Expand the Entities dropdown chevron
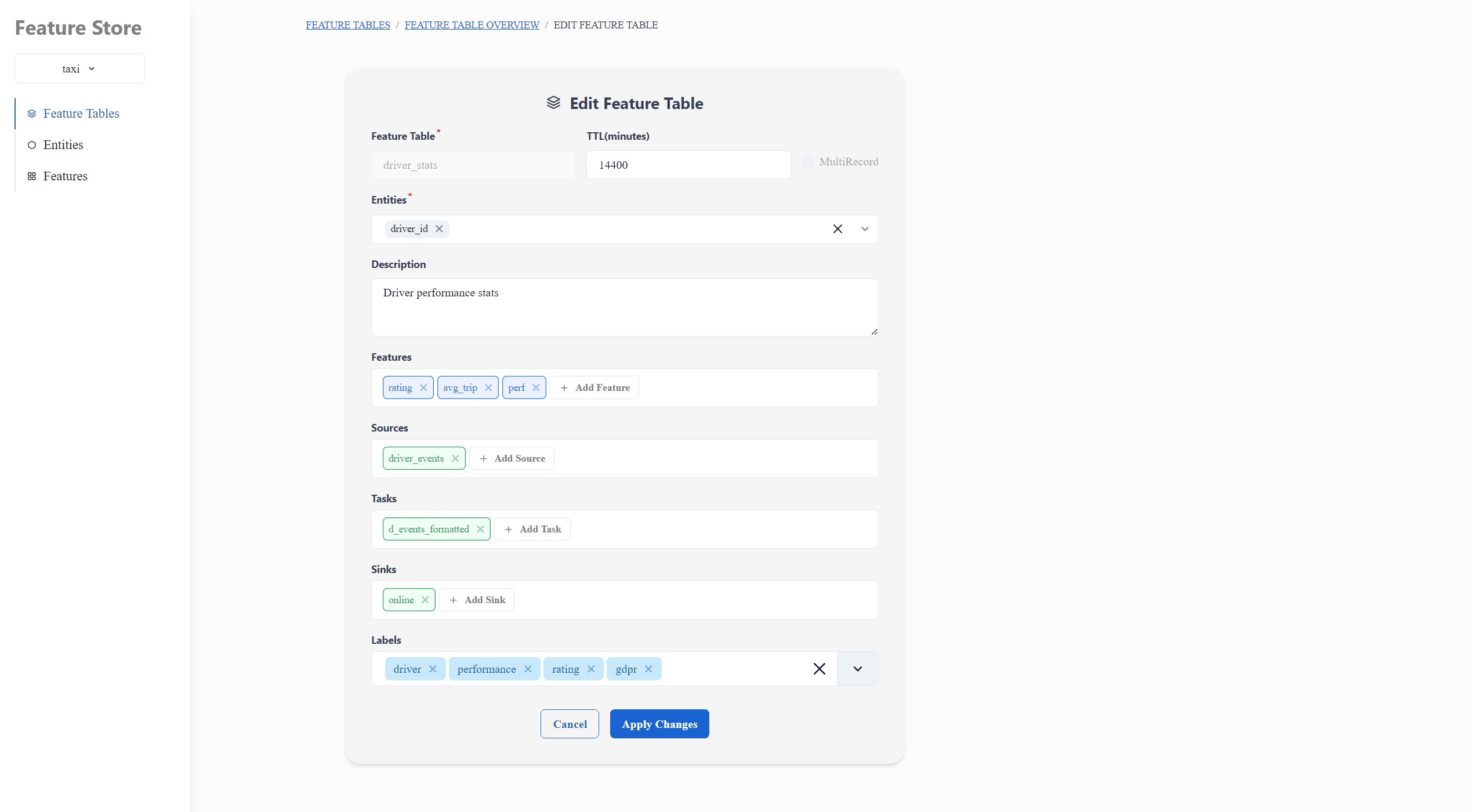The width and height of the screenshot is (1472, 812). point(865,229)
